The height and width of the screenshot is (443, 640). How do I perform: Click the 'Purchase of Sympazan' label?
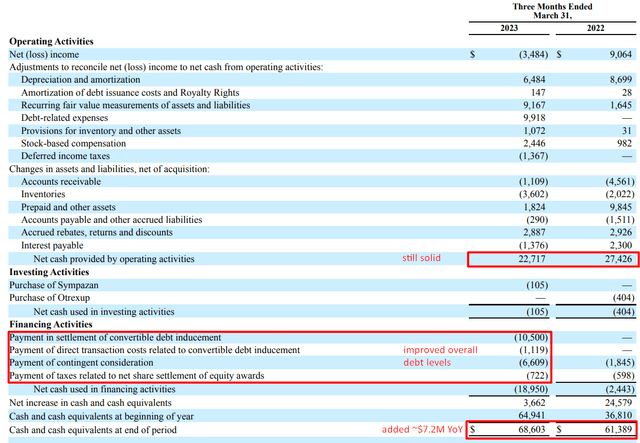53,285
